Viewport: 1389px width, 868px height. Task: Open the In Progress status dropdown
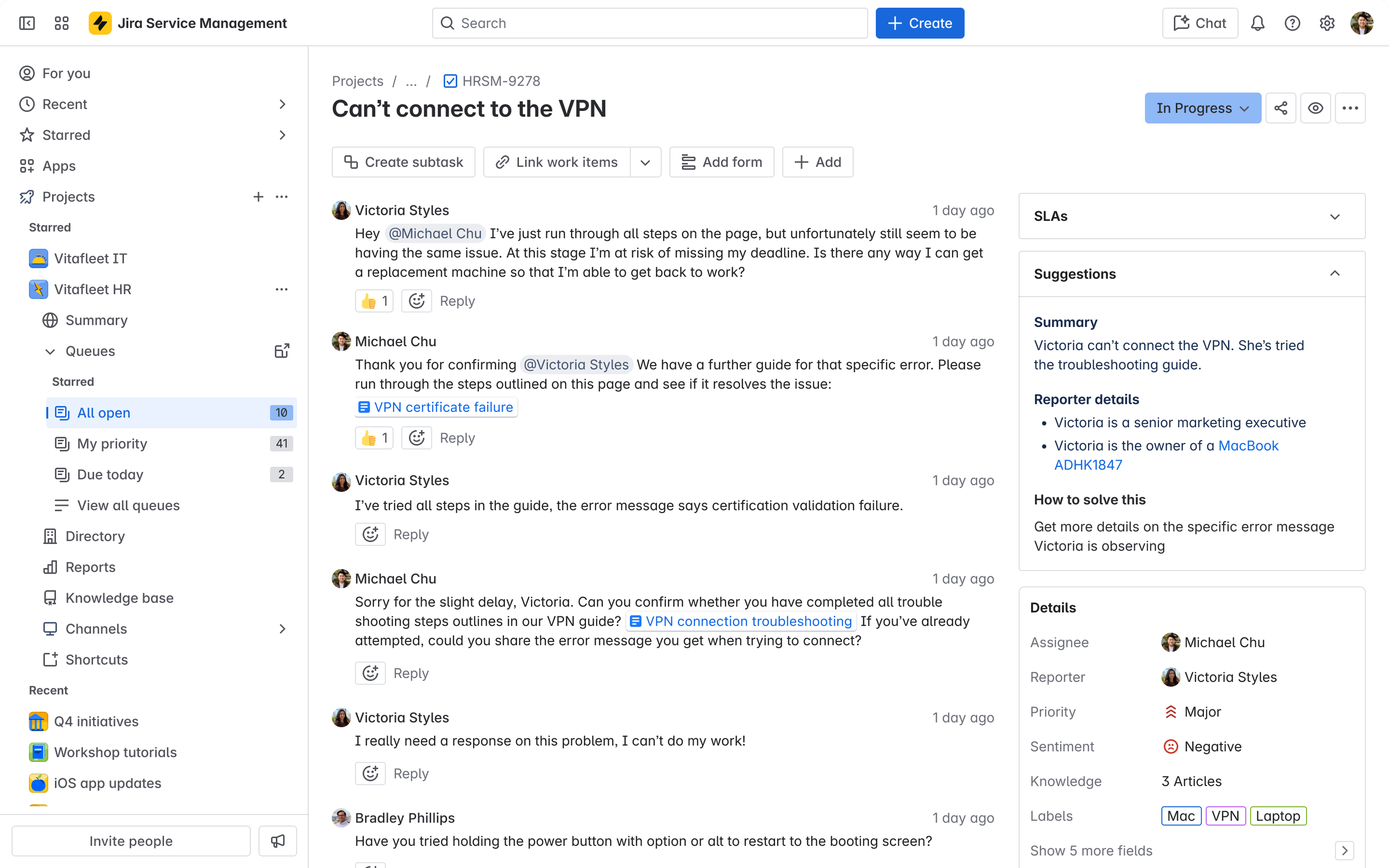coord(1202,108)
